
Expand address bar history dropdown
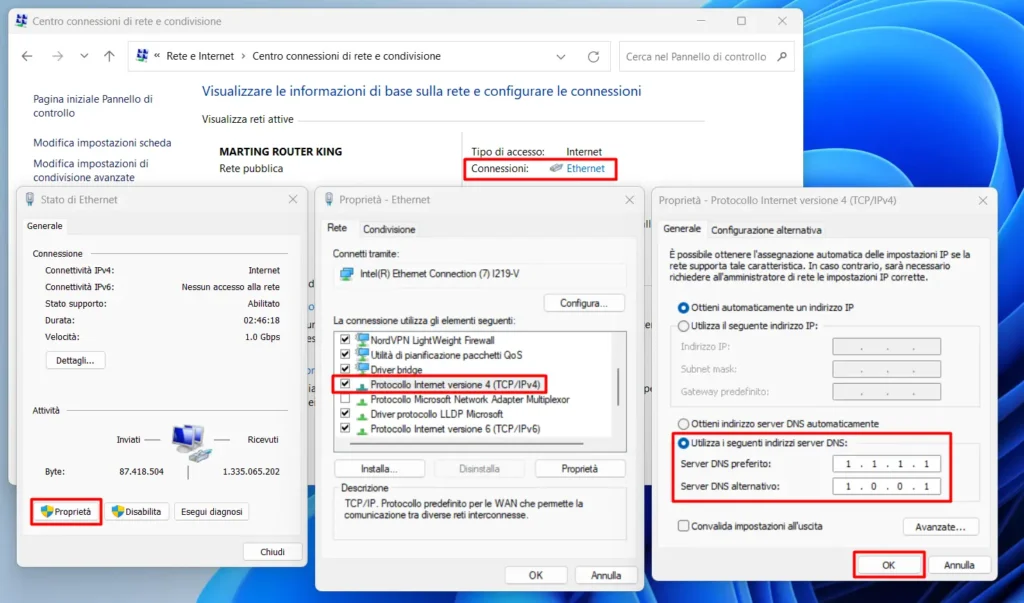click(560, 57)
